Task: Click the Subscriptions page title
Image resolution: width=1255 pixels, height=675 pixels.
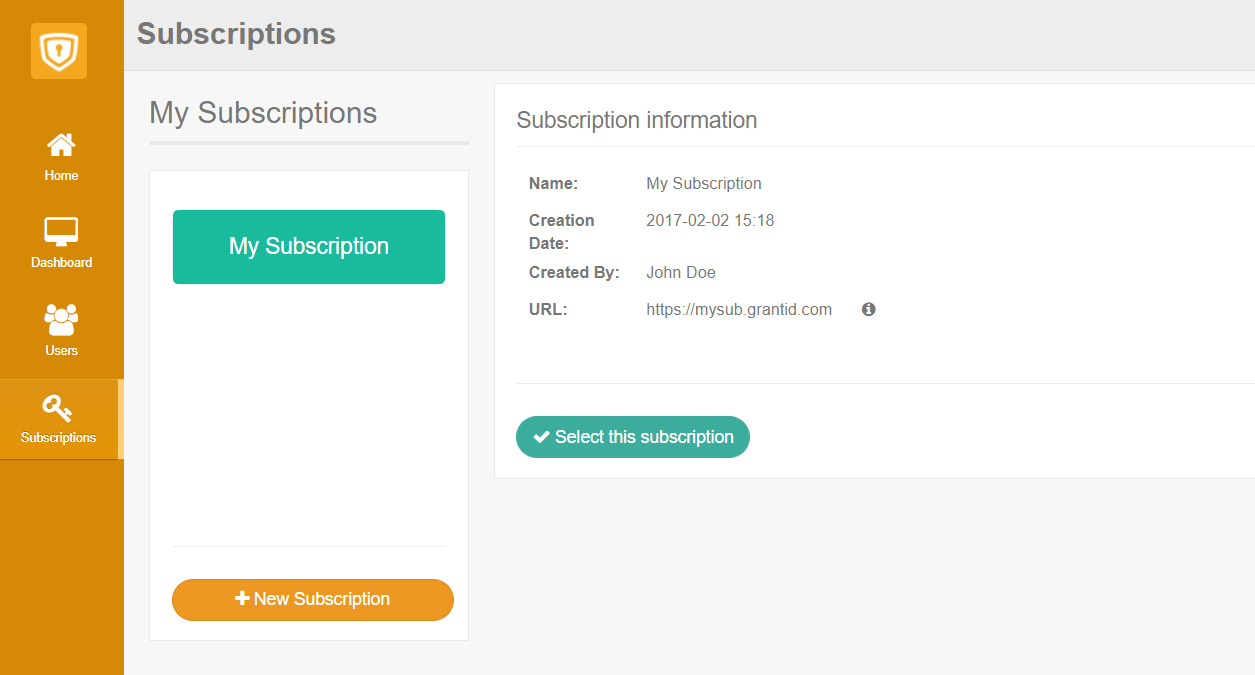Action: (x=236, y=34)
